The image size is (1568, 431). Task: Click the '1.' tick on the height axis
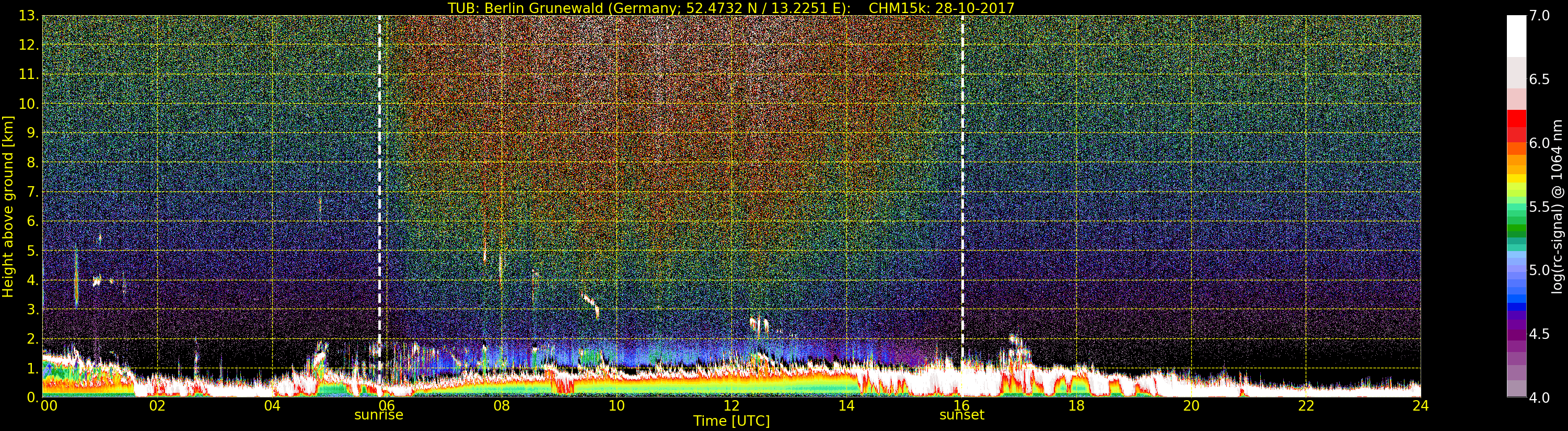click(32, 368)
